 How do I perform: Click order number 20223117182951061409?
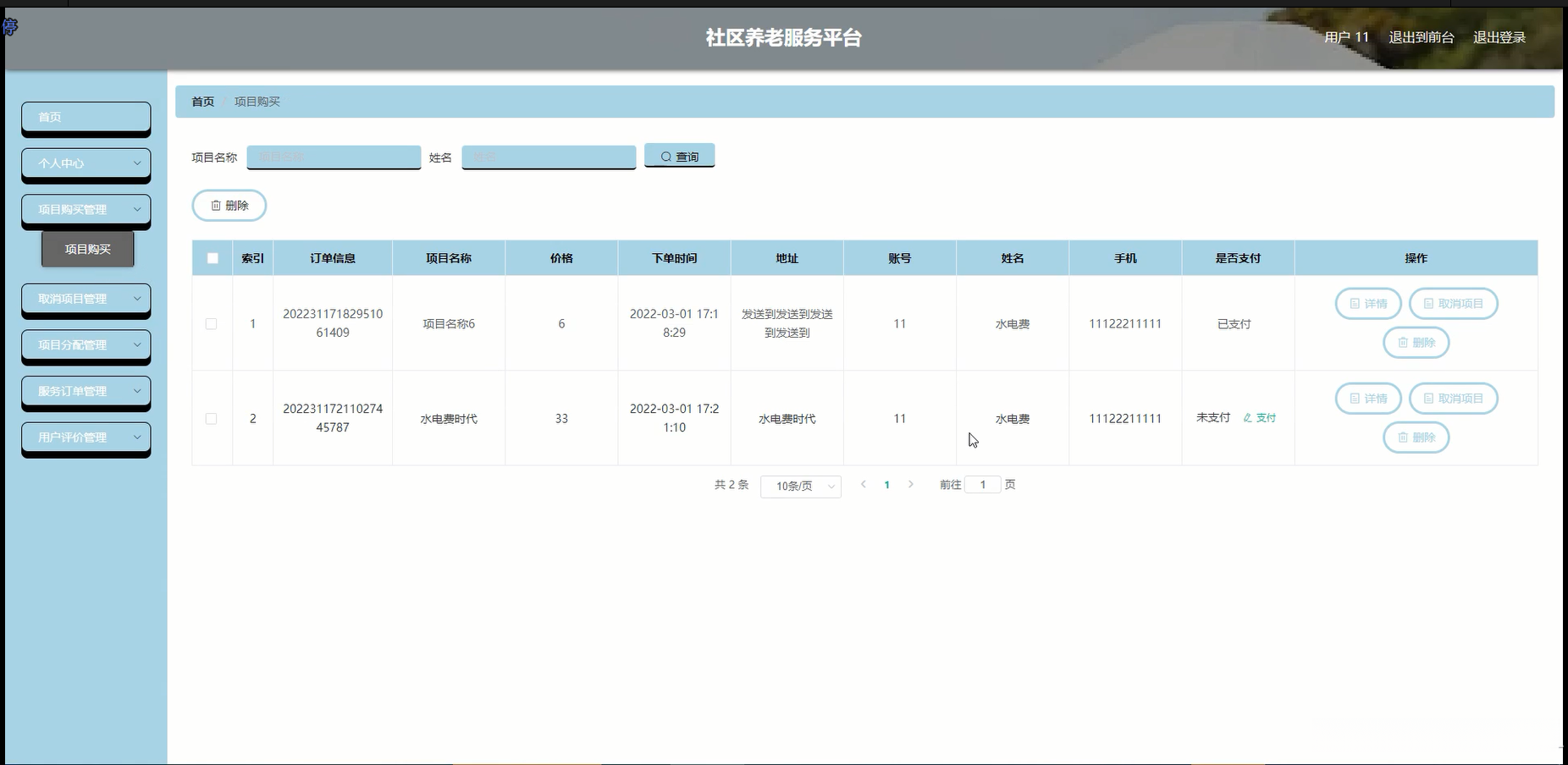[333, 323]
